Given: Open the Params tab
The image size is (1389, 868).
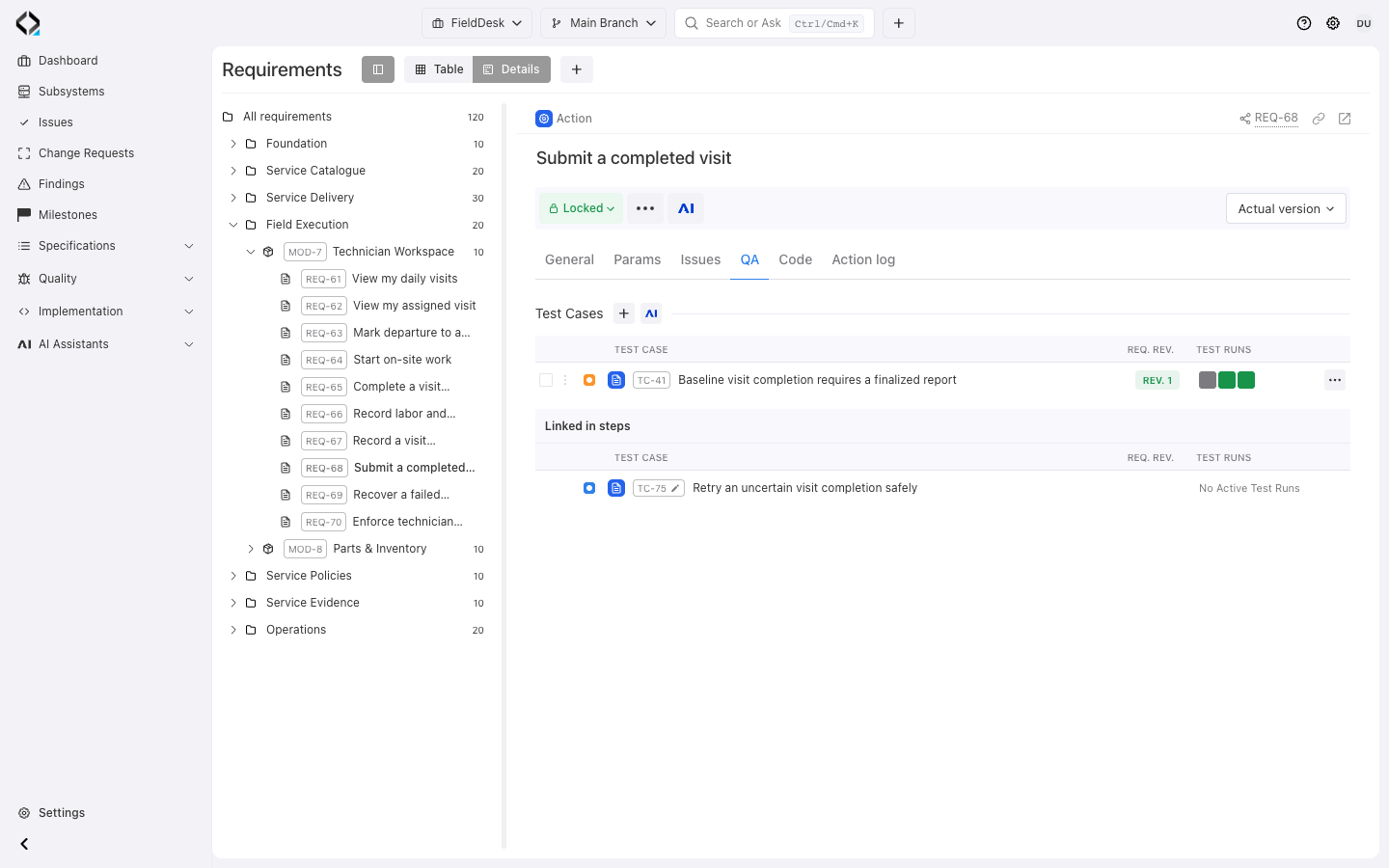Looking at the screenshot, I should [x=638, y=259].
